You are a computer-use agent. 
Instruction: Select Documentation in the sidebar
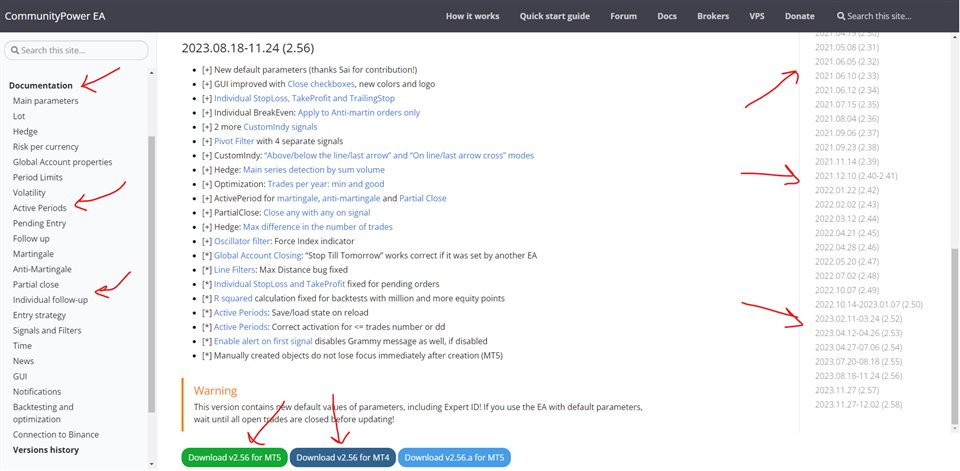[x=40, y=86]
